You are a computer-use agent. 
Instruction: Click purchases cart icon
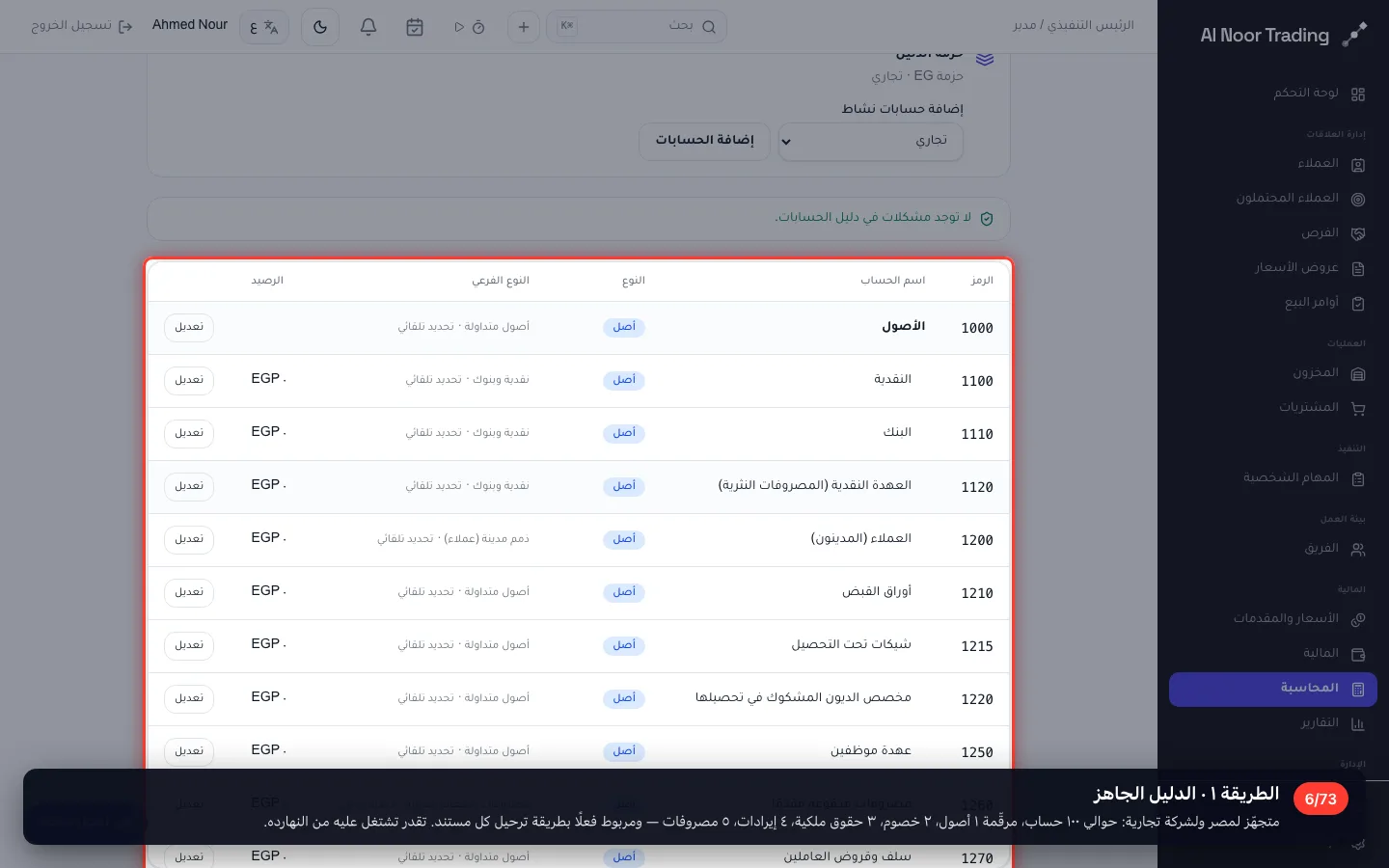coord(1358,409)
